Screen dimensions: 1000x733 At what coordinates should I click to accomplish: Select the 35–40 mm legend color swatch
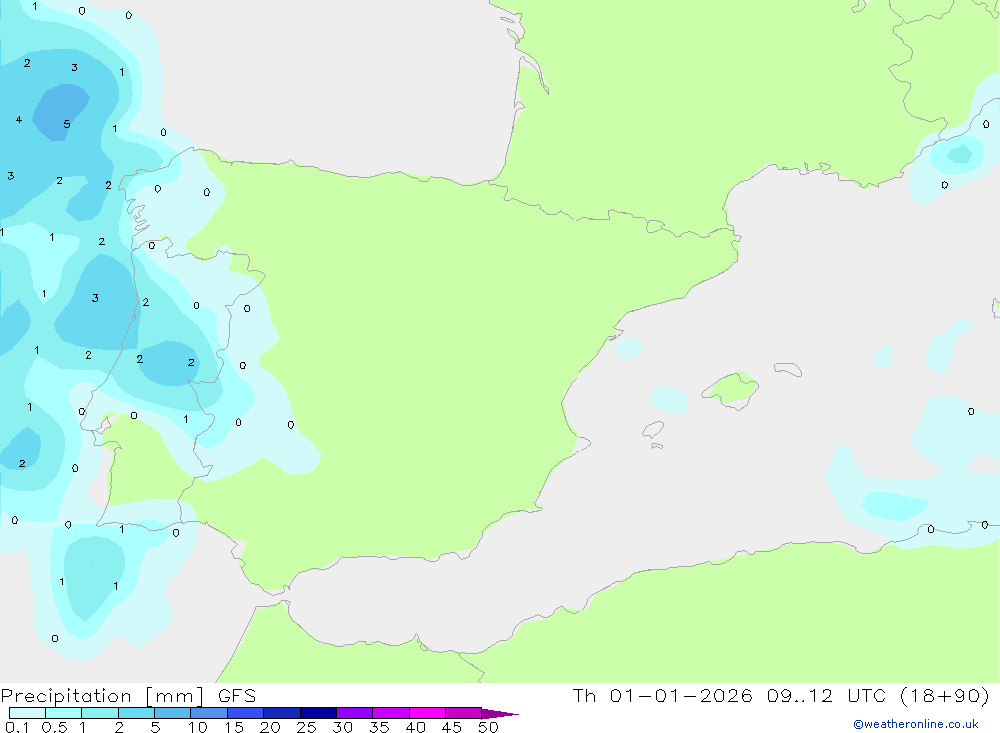(x=391, y=713)
